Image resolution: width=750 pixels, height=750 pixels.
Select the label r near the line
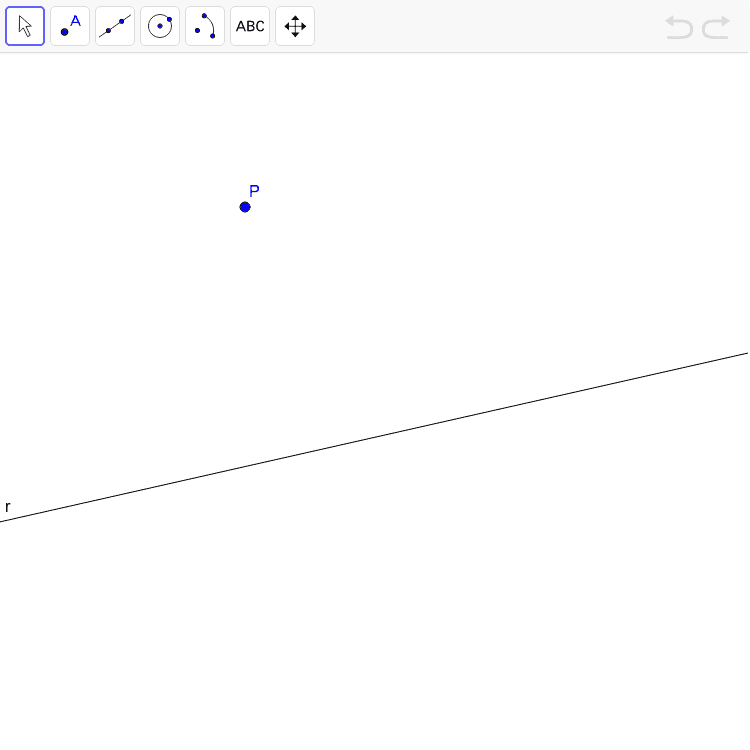click(x=8, y=507)
